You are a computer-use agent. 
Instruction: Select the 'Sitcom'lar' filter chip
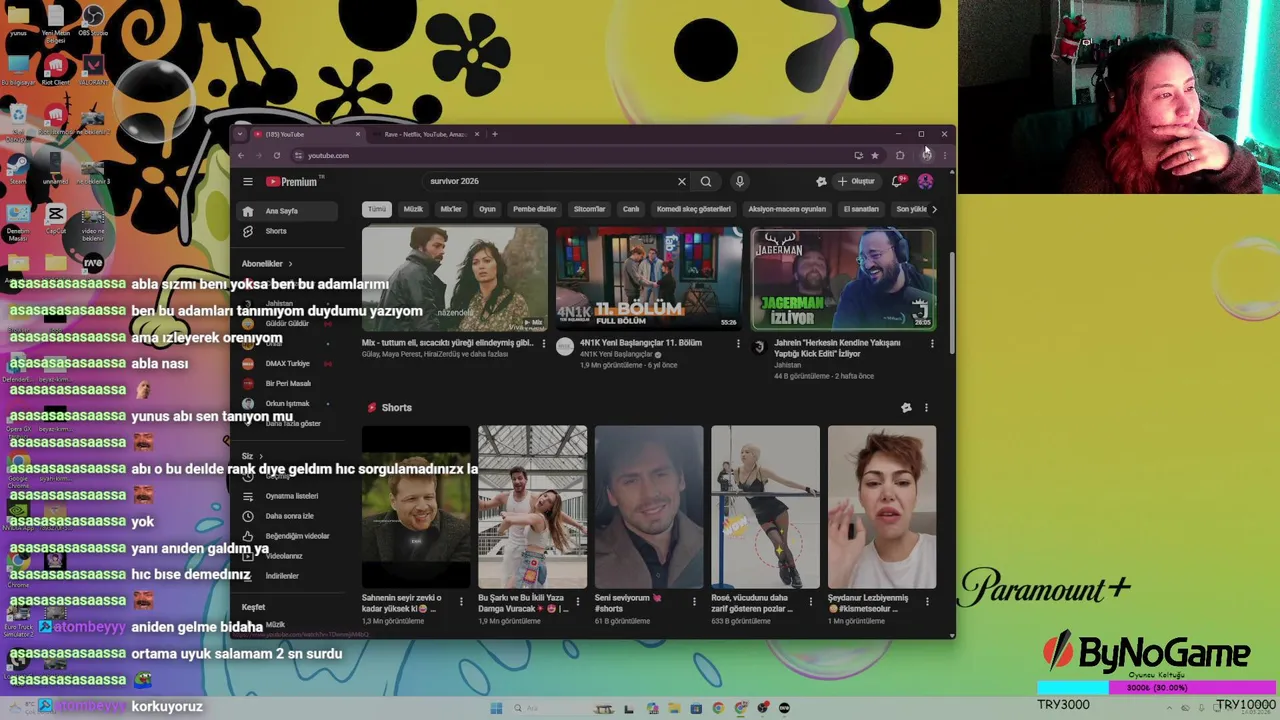click(x=589, y=209)
